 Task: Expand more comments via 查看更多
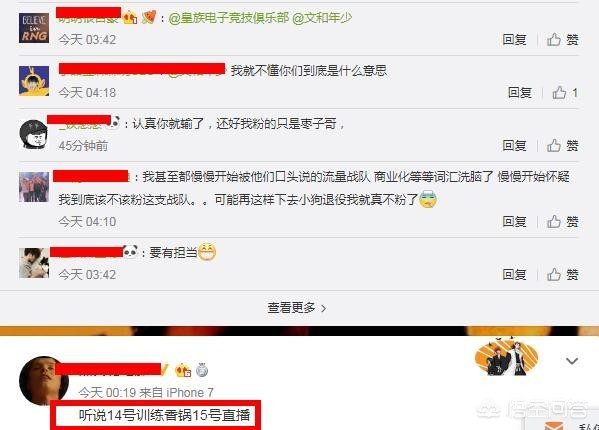point(297,308)
